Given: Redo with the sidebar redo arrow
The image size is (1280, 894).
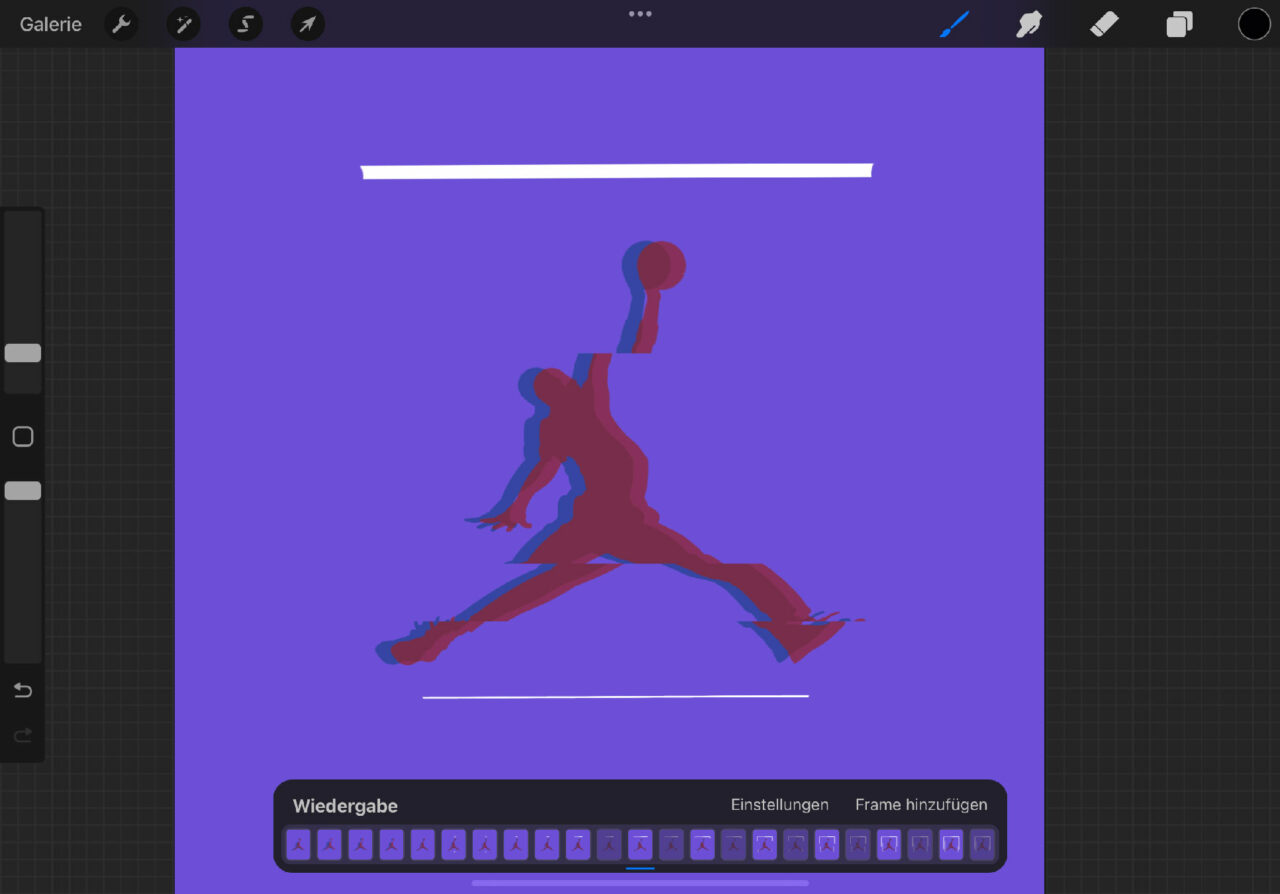Looking at the screenshot, I should click(x=23, y=736).
